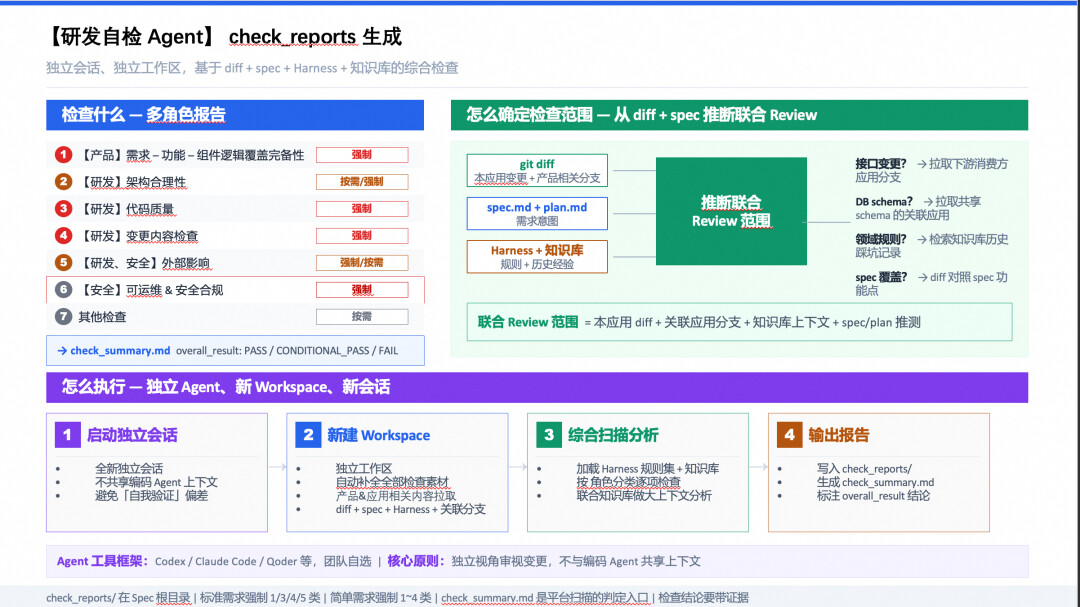Viewport: 1080px width, 607px height.
Task: Click the subtitle 独立会话、独立工作区 line
Action: 252,68
